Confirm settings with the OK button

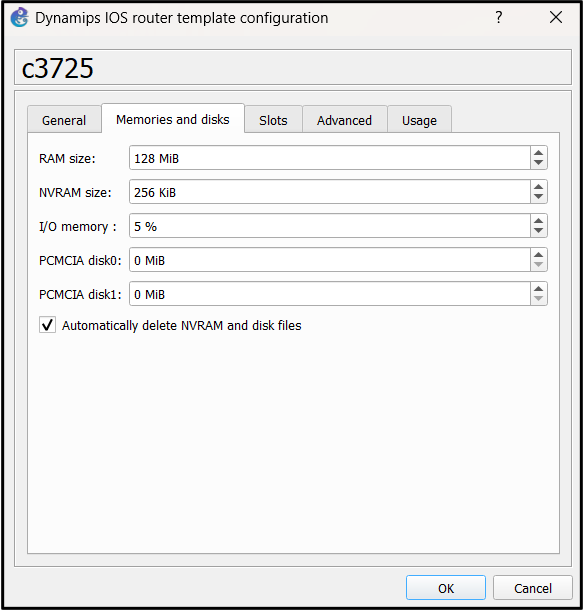(446, 588)
